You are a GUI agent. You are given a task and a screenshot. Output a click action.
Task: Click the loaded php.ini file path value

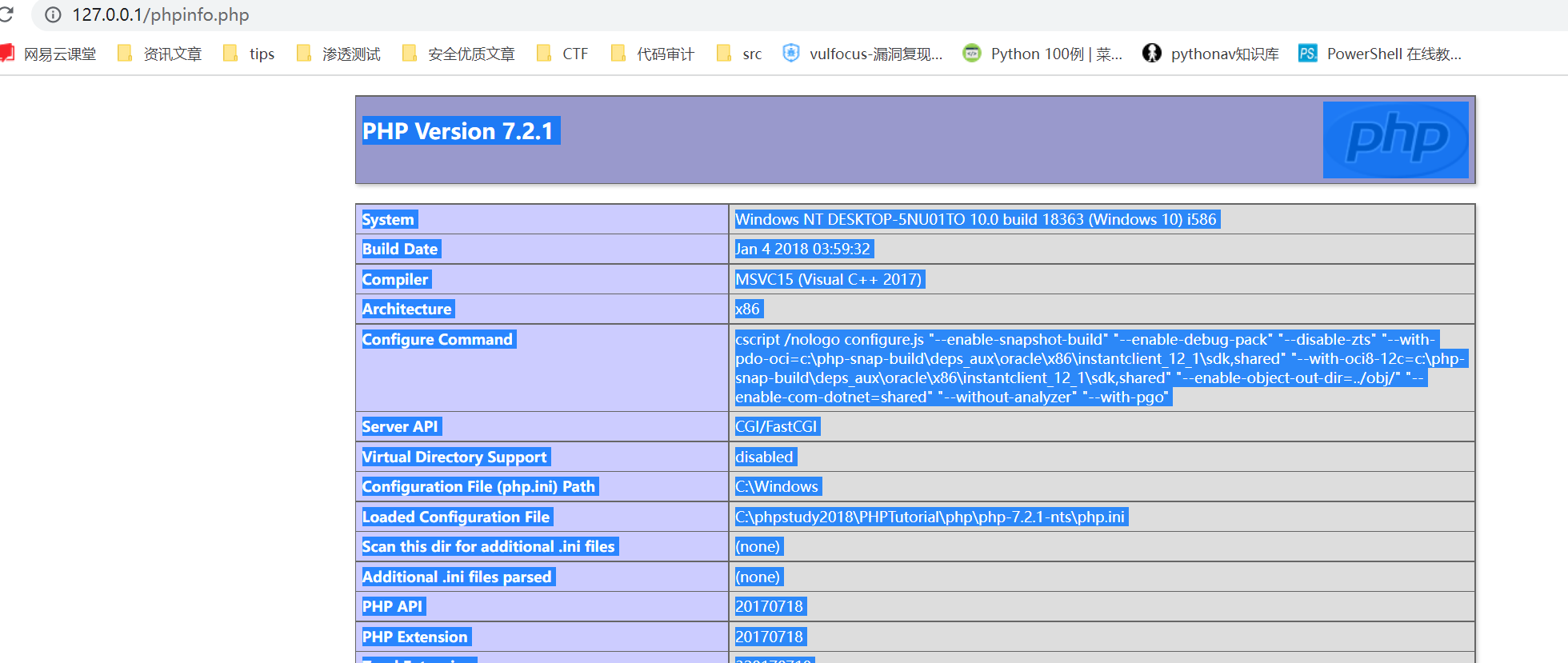point(930,517)
